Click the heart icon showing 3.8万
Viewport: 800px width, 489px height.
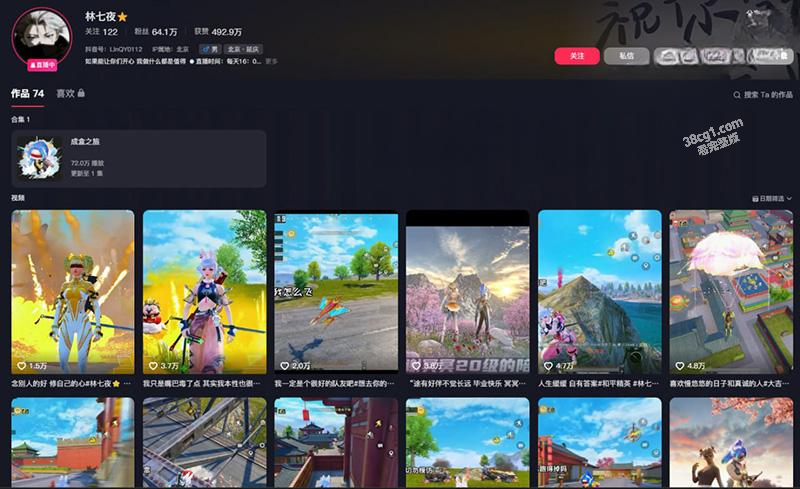(416, 366)
